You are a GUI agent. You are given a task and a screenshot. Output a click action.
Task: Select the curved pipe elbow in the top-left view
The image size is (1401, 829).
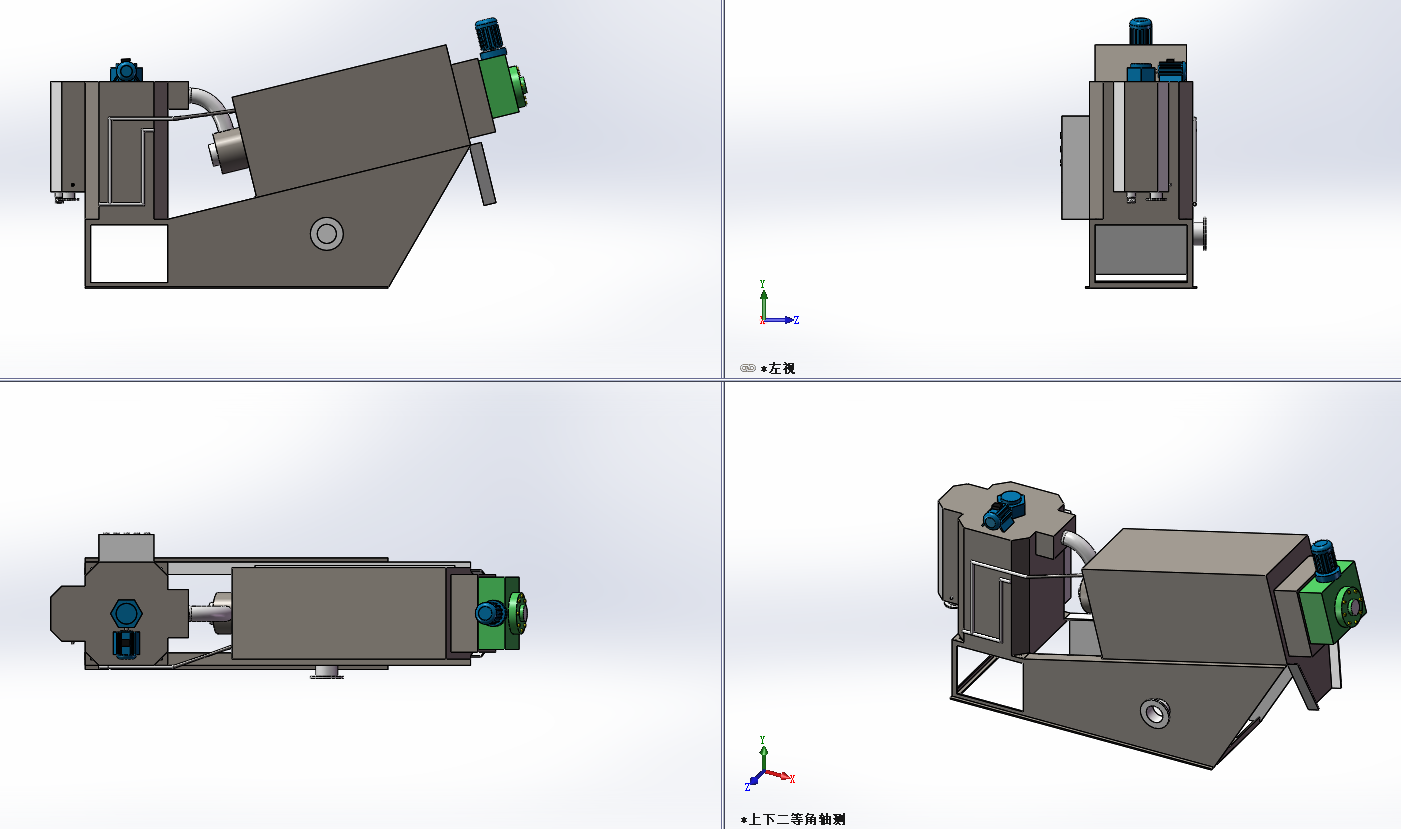coord(213,105)
